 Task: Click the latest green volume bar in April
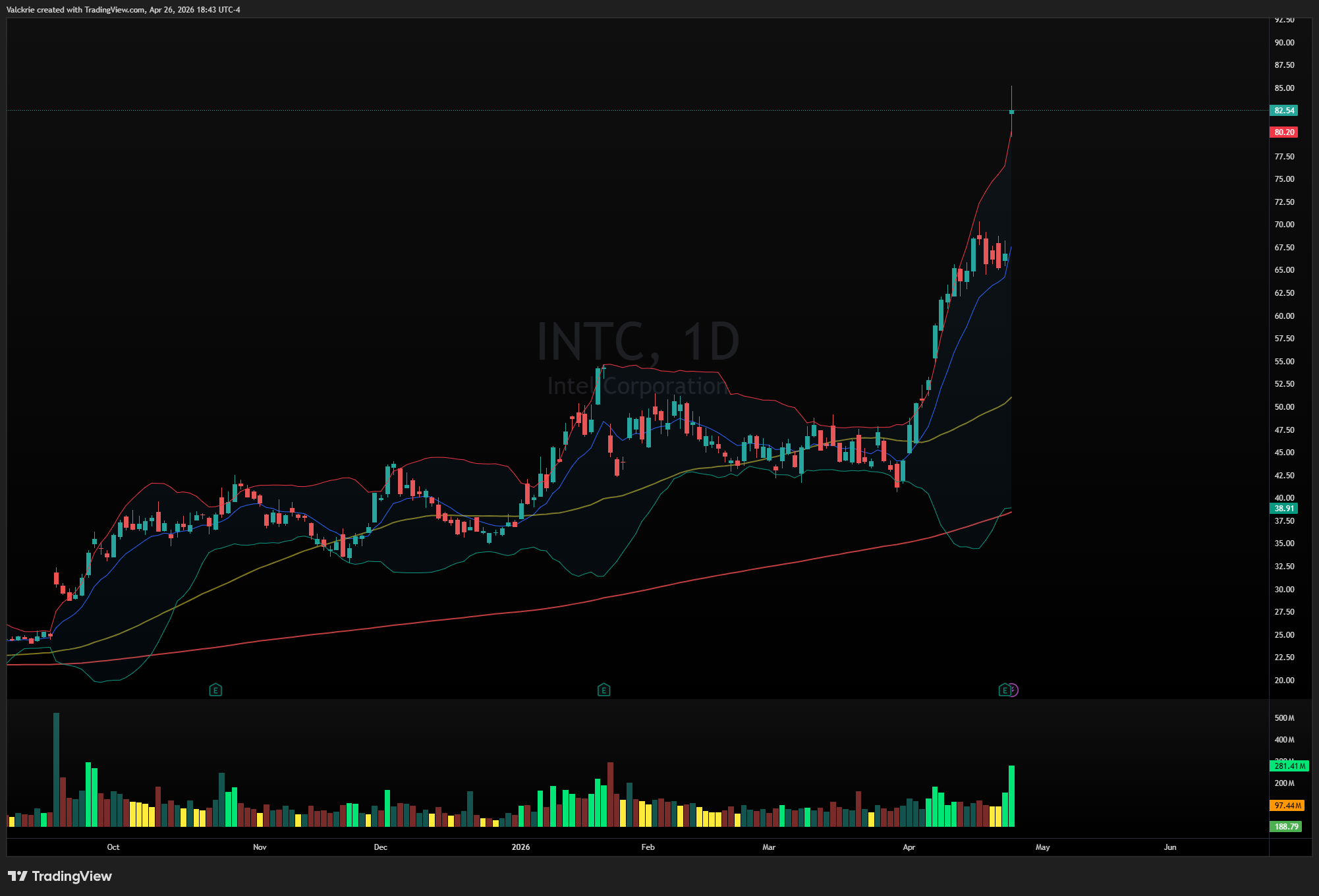(1011, 797)
